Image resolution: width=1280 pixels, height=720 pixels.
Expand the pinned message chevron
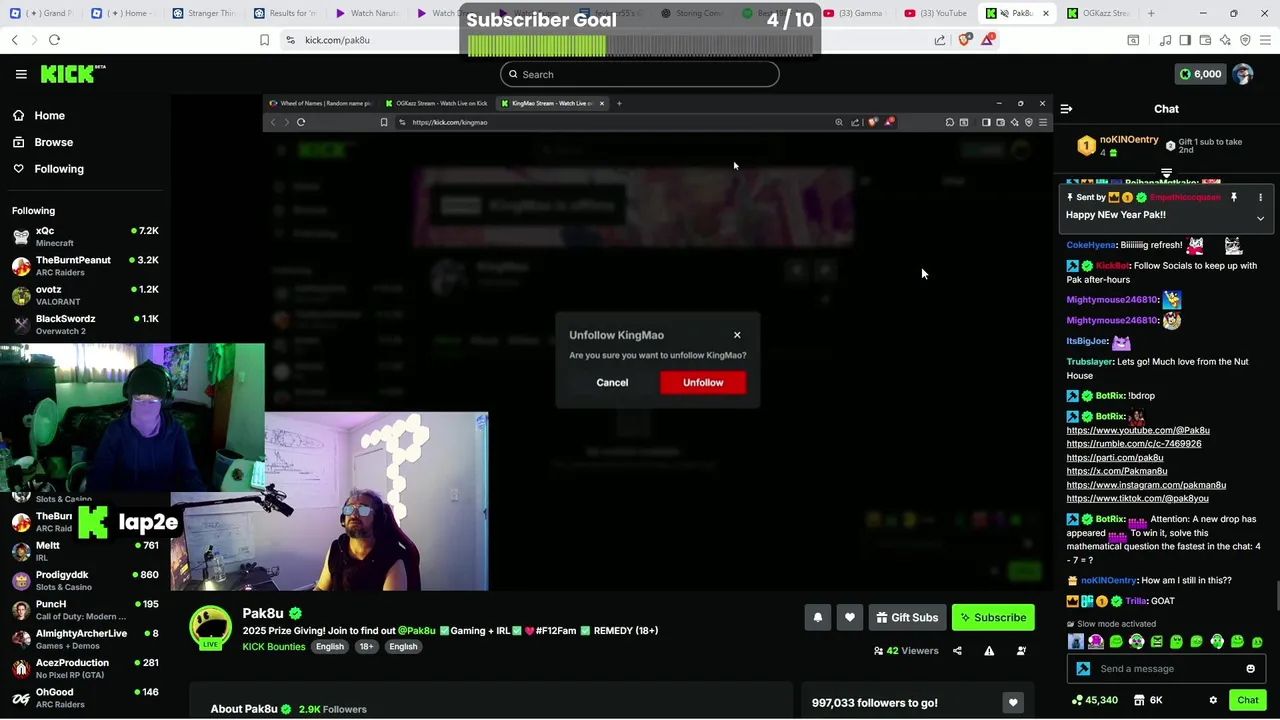(x=1260, y=218)
